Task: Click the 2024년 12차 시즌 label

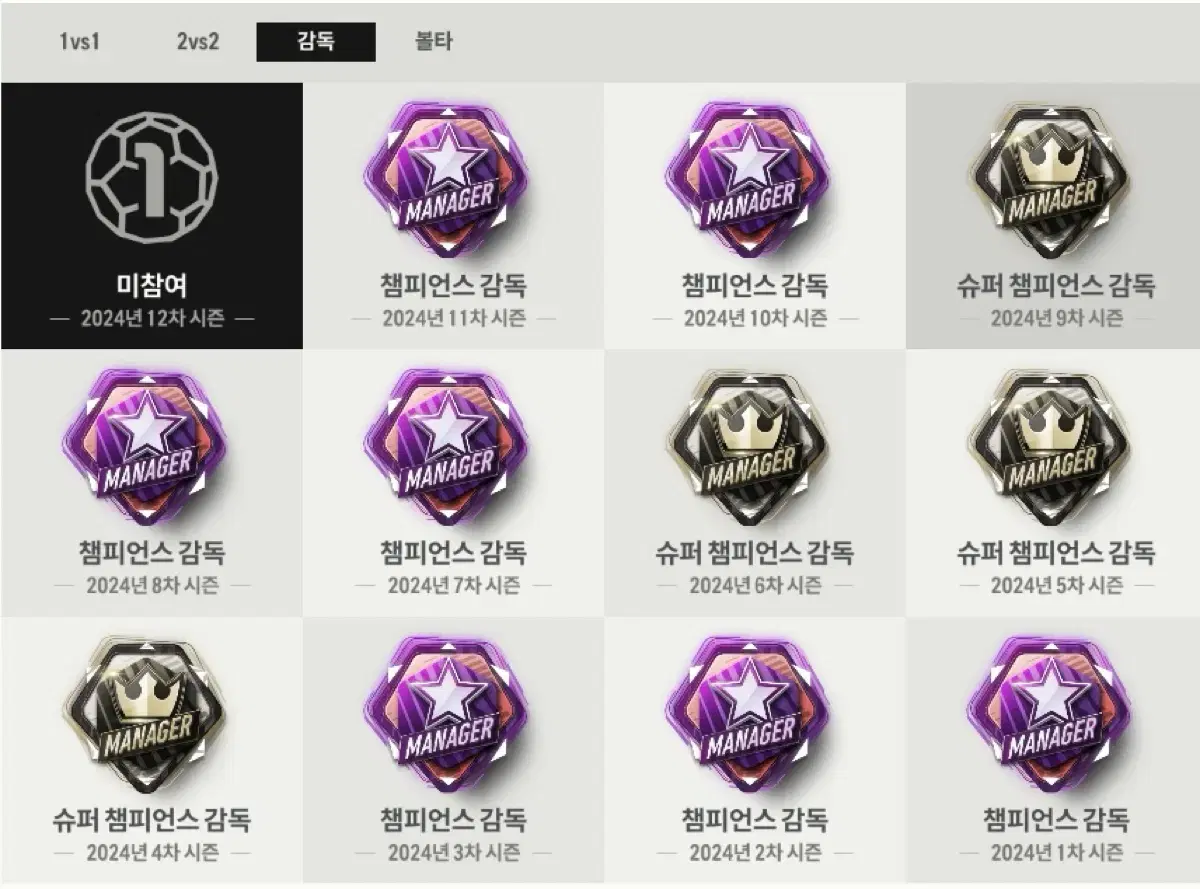Action: [152, 318]
